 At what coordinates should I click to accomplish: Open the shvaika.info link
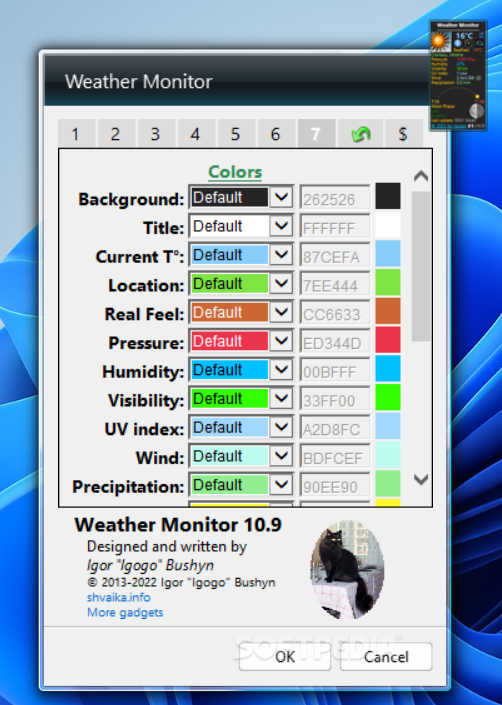(119, 598)
